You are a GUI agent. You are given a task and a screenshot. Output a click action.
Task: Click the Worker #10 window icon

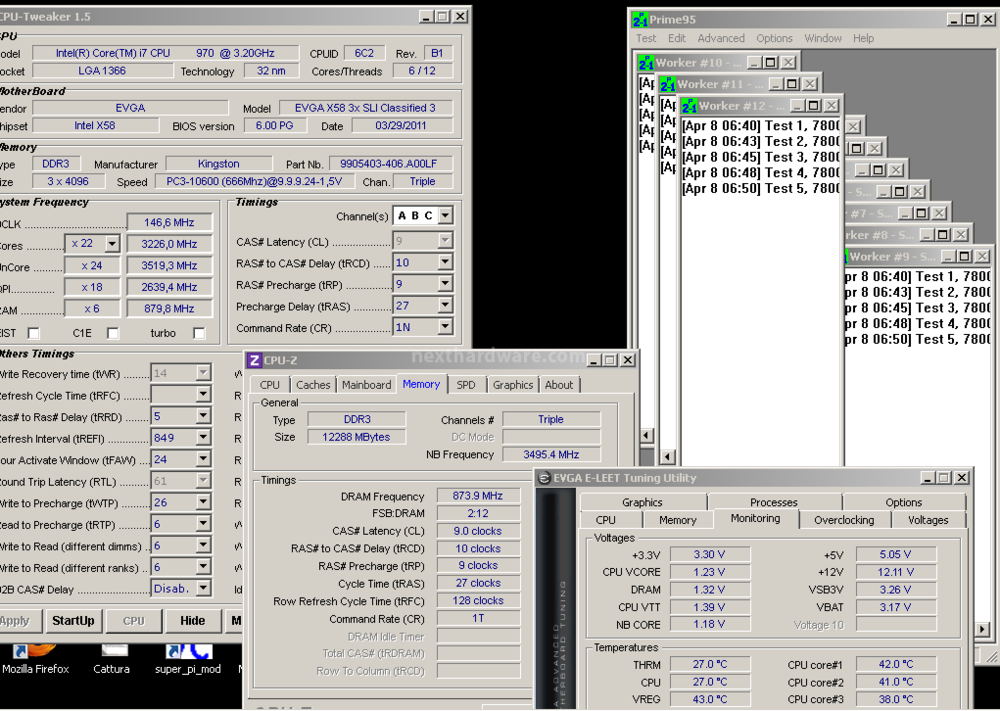(646, 62)
